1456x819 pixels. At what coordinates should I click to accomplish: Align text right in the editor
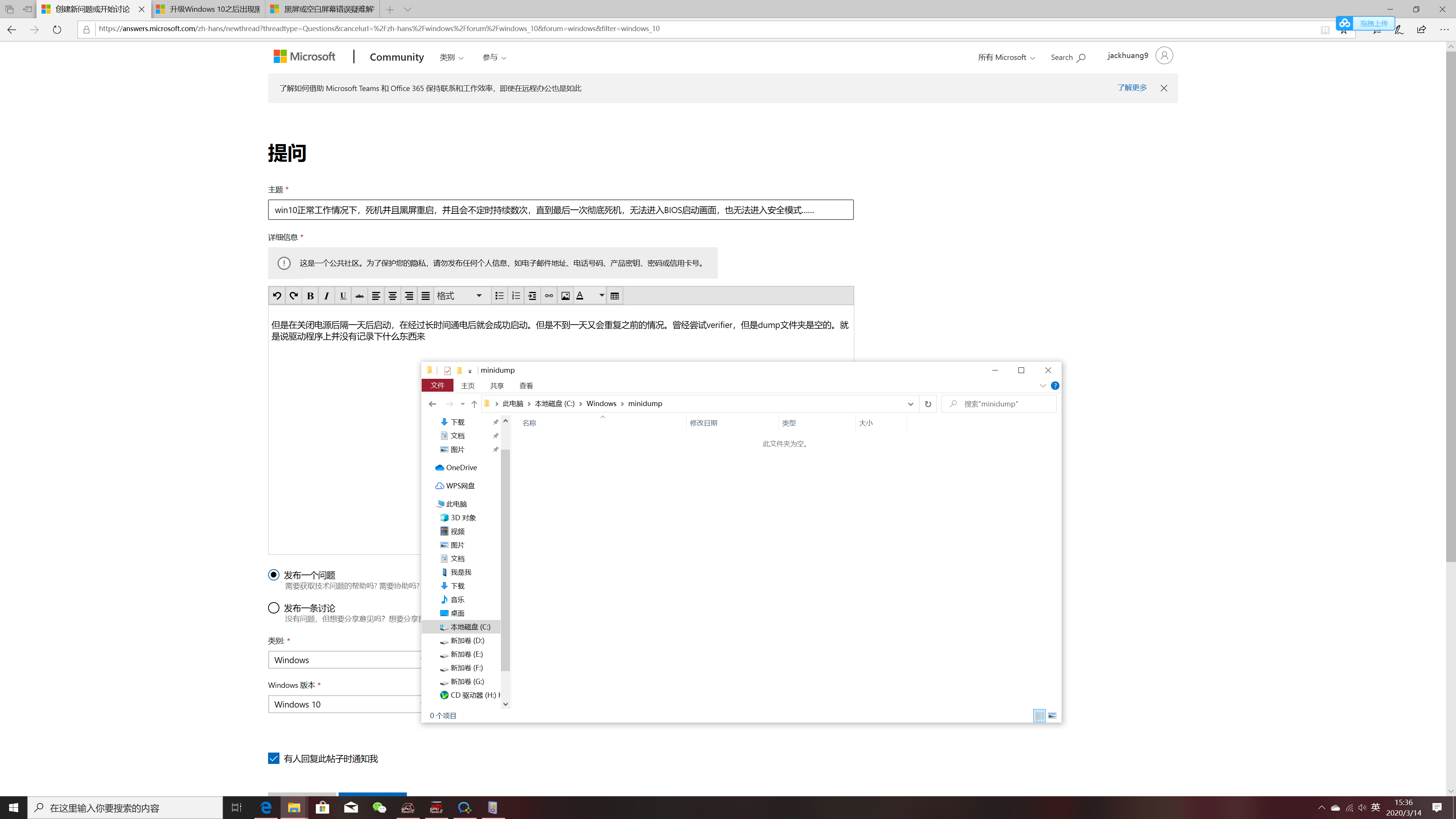click(409, 296)
